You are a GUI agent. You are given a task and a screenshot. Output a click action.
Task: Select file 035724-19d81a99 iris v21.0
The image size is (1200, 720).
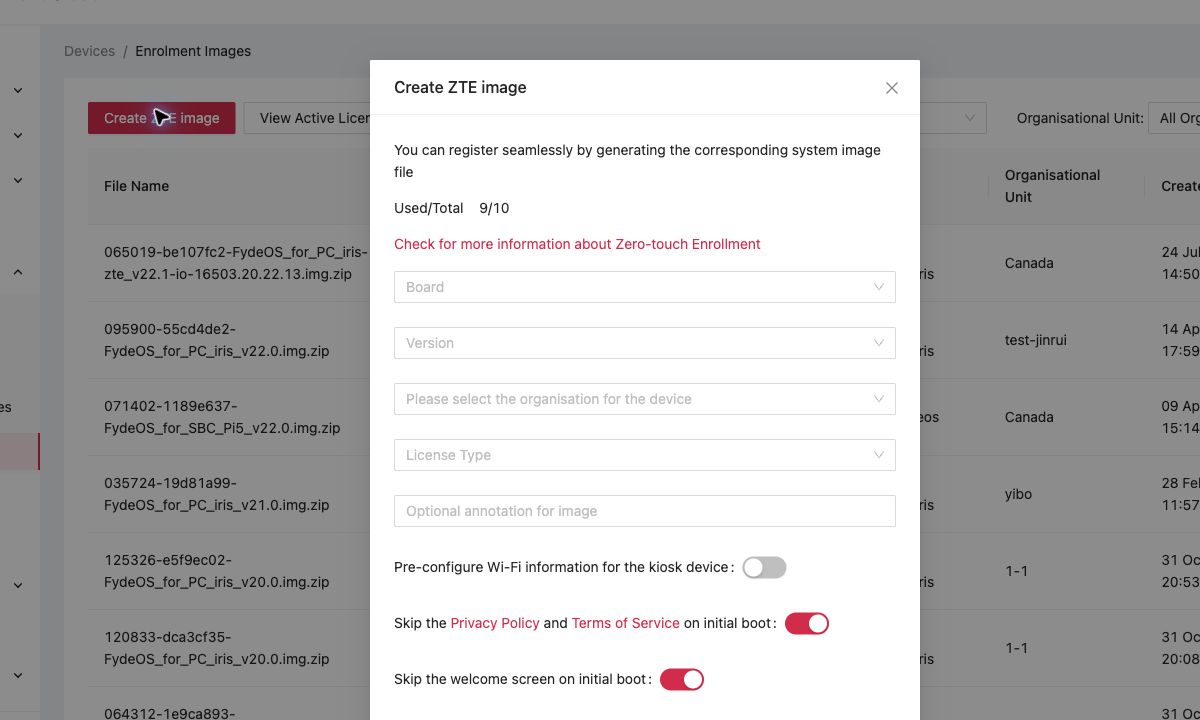[217, 494]
